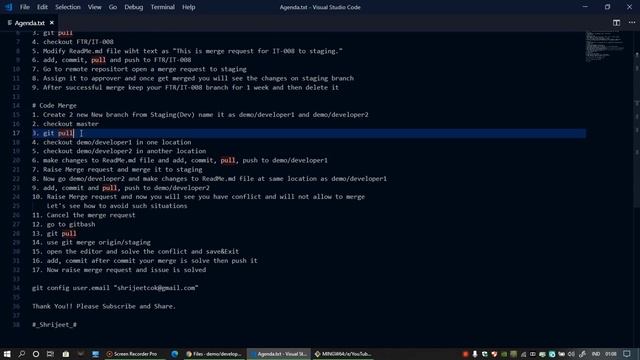Click the IND language indicator
Viewport: 640px width, 360px height.
[596, 354]
